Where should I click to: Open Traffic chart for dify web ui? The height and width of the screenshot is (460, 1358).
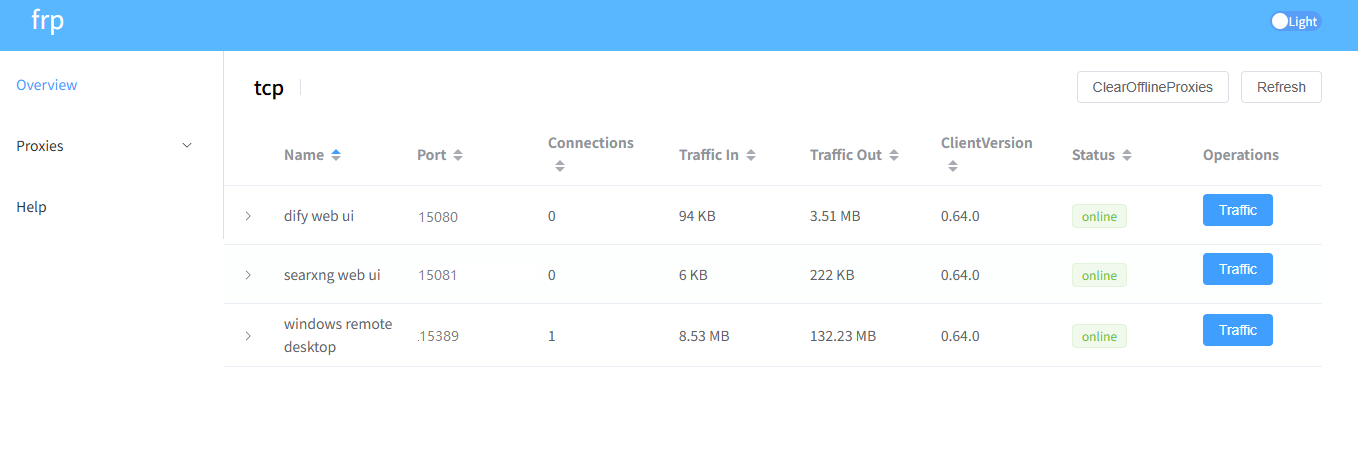coord(1237,210)
